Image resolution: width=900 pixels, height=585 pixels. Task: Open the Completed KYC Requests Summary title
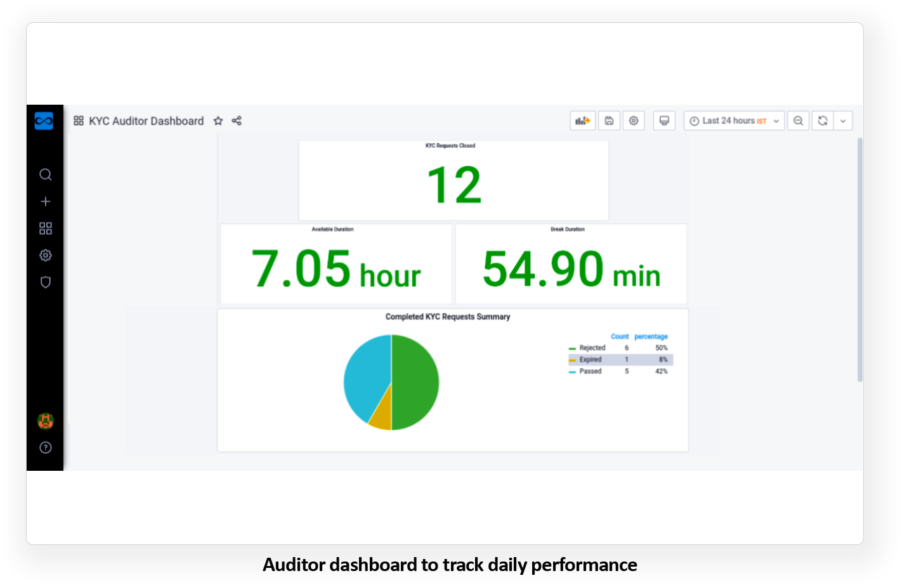pos(448,316)
